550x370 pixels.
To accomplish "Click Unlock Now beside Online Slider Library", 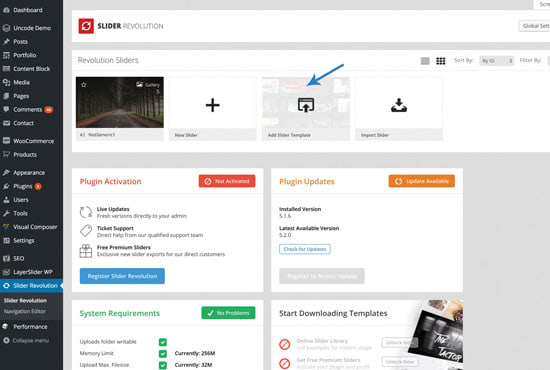I will (400, 342).
